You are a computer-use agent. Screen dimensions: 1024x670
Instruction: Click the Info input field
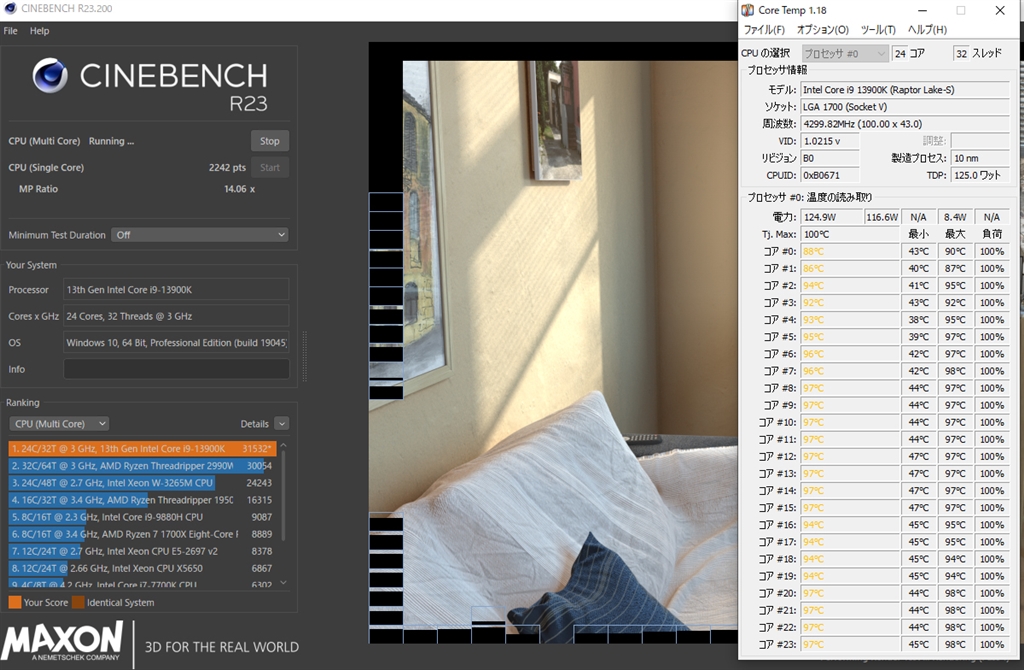click(176, 369)
